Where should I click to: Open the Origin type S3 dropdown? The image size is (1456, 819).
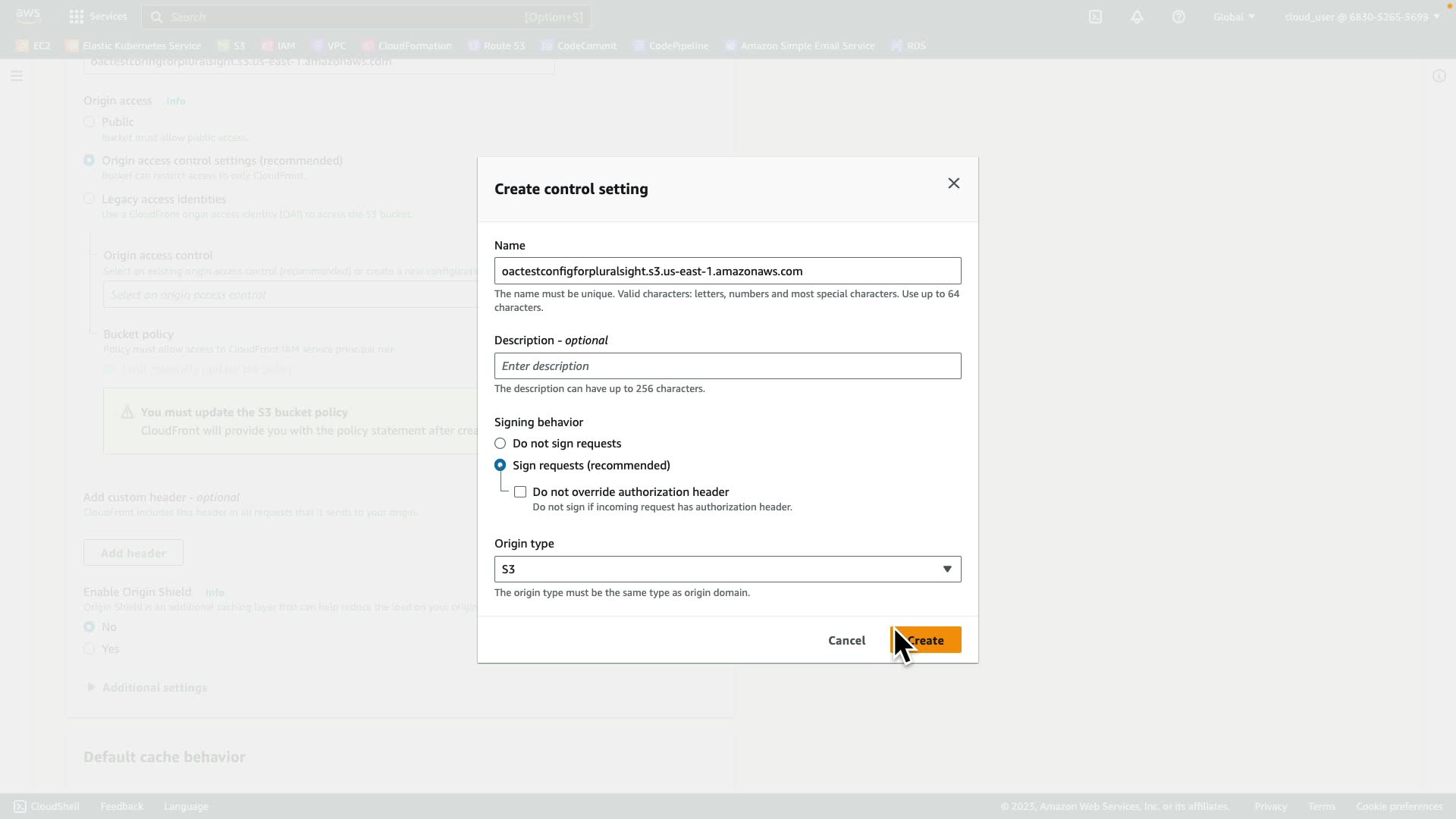[727, 570]
